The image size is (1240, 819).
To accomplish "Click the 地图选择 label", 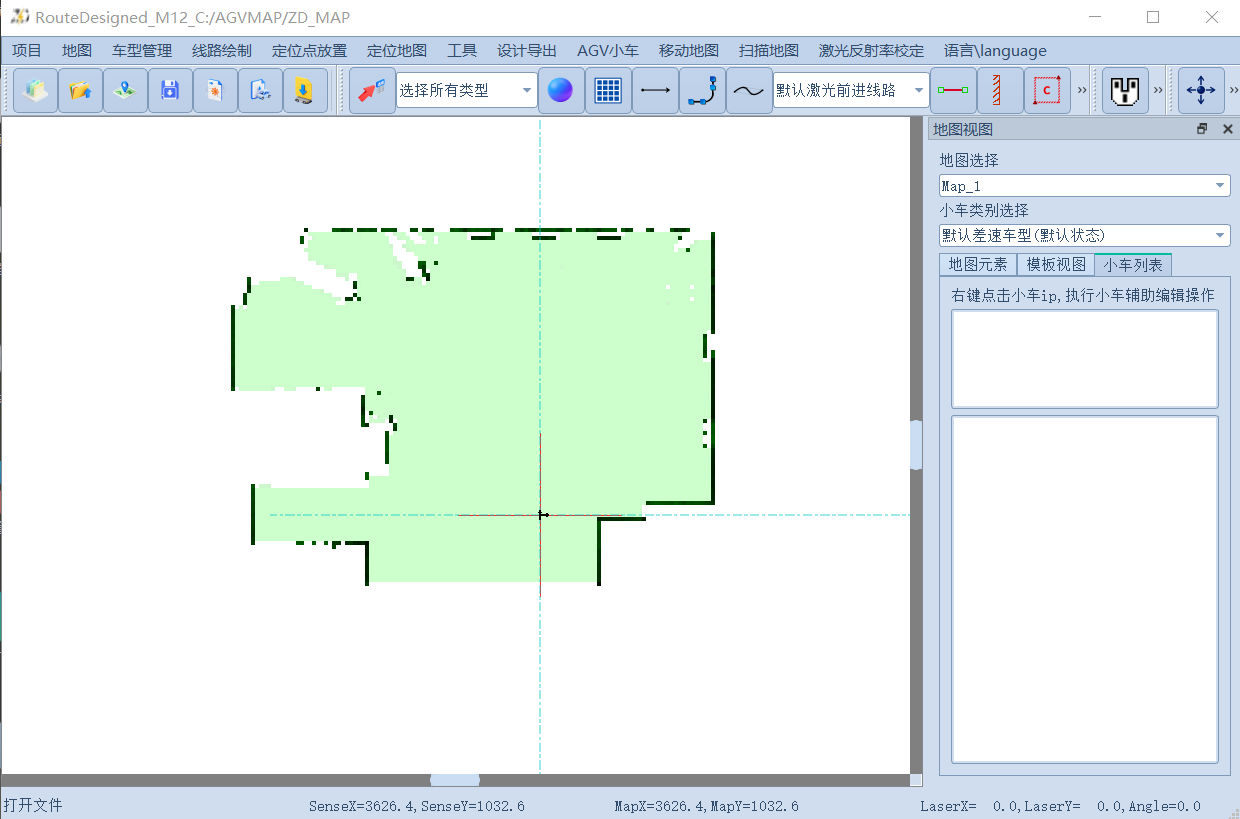I will (969, 160).
